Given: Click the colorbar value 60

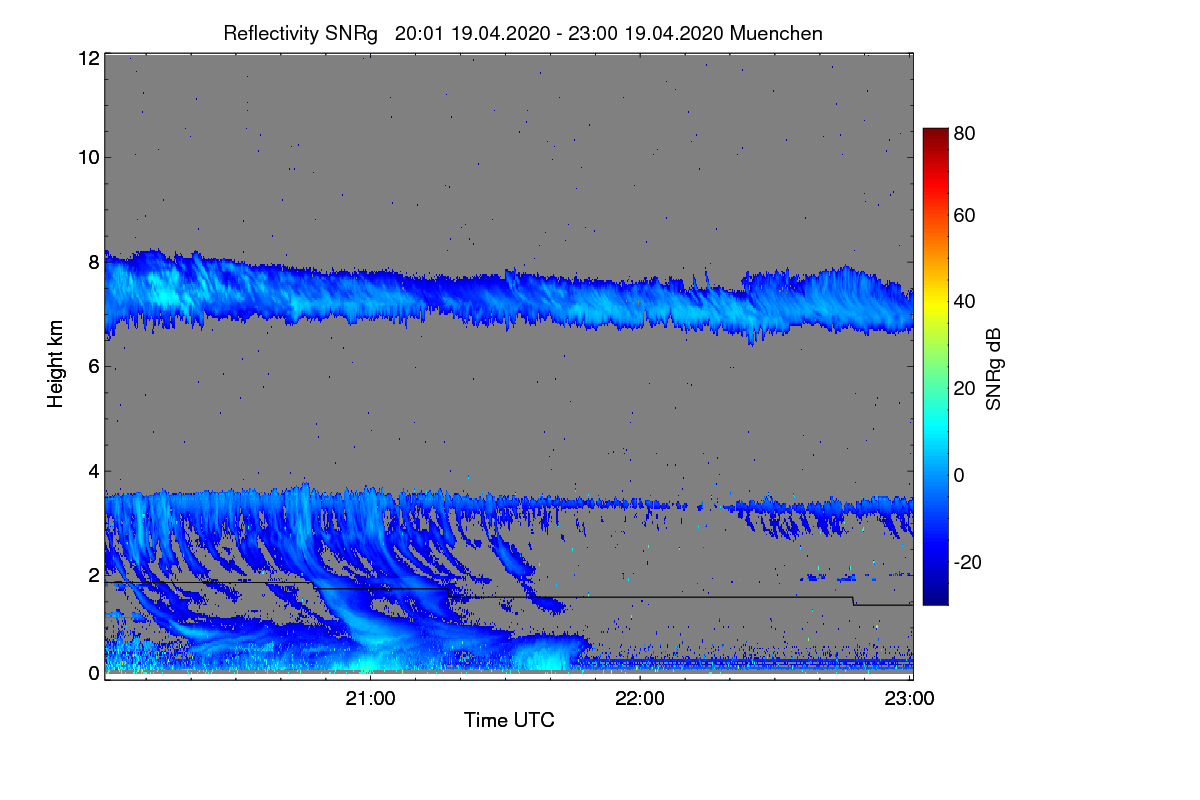Looking at the screenshot, I should point(965,216).
